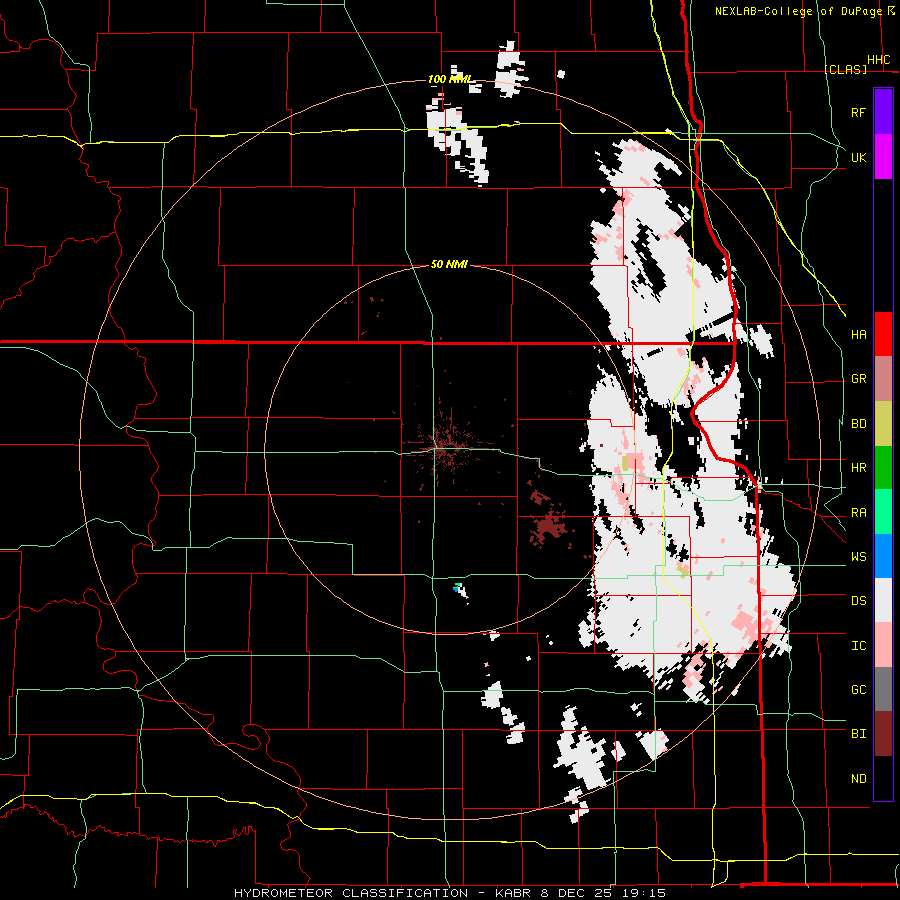
Task: Click the gray GC legend swatch
Action: coord(883,689)
